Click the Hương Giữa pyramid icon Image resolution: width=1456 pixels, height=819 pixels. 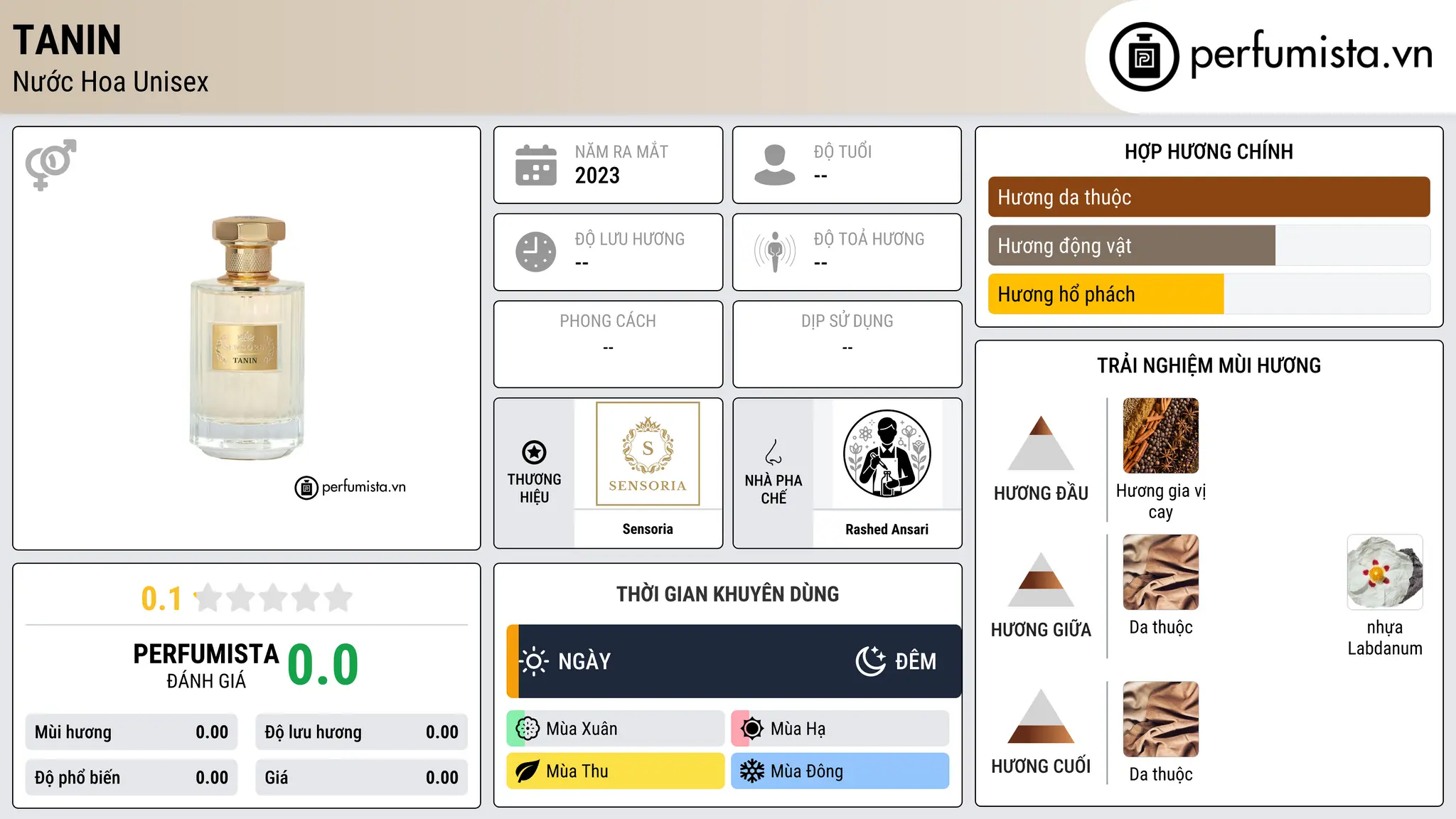[1041, 579]
